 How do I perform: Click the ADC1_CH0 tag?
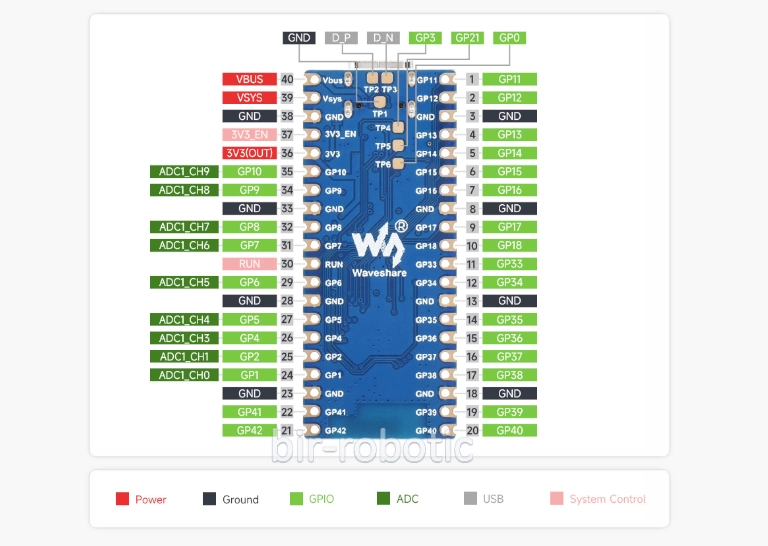tap(184, 375)
